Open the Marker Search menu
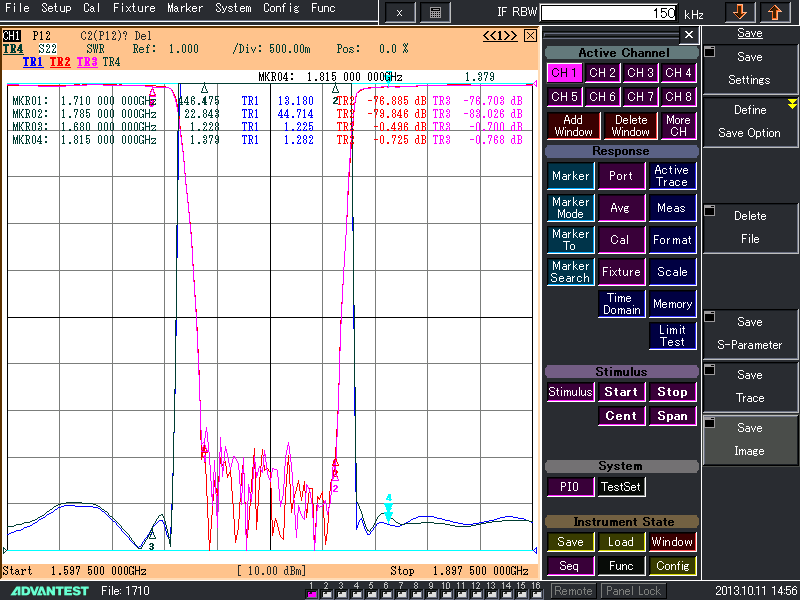This screenshot has height=600, width=800. tap(570, 272)
